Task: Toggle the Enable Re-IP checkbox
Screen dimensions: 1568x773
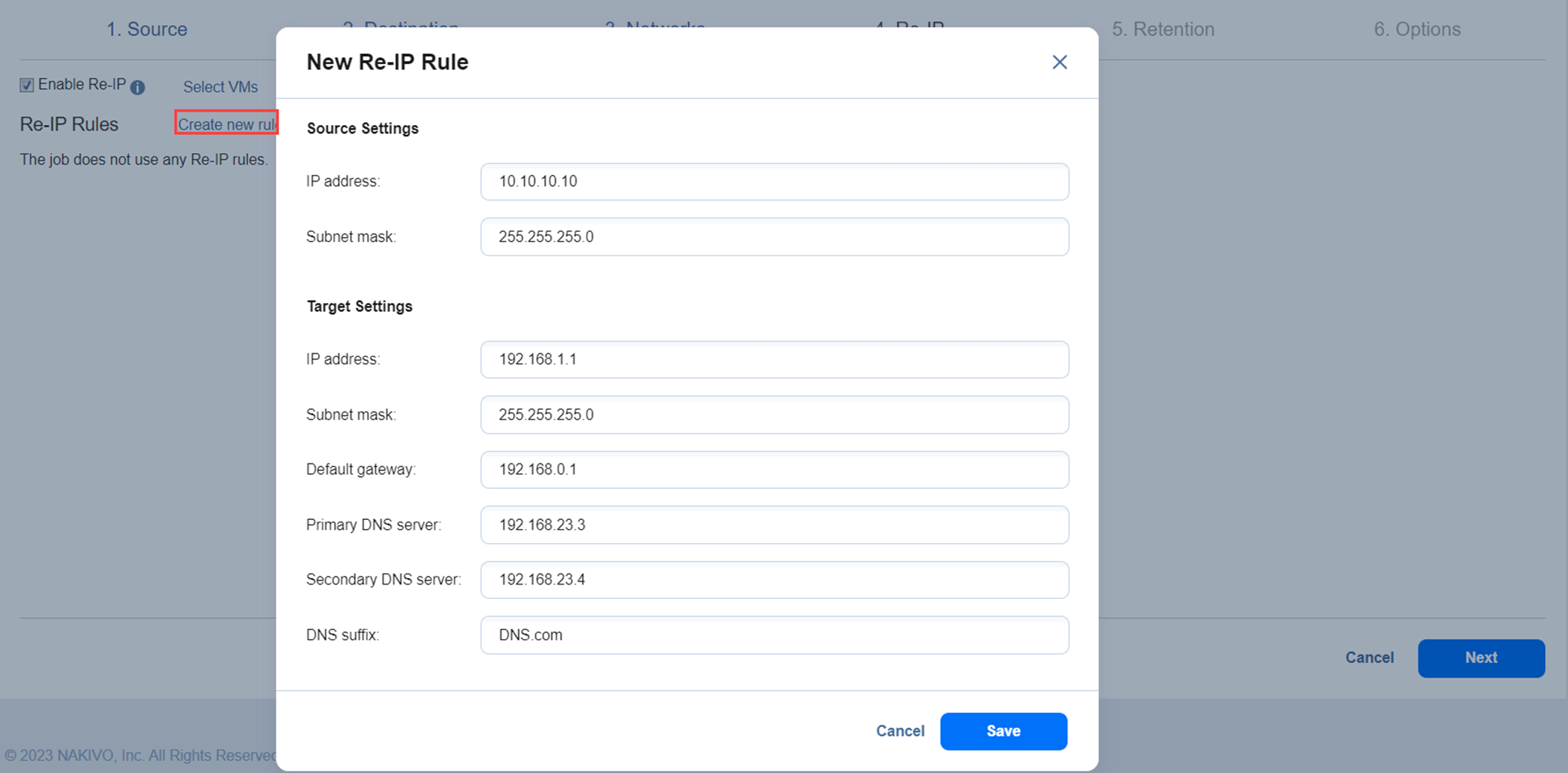Action: 27,85
